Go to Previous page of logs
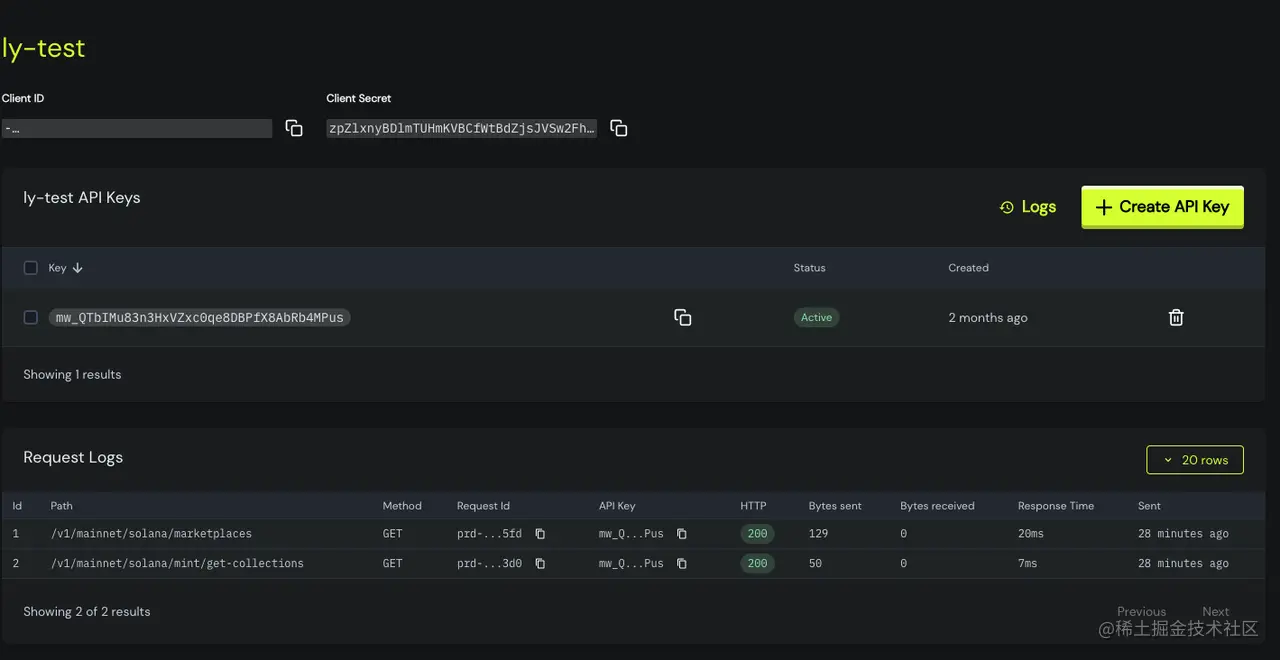 click(1141, 612)
